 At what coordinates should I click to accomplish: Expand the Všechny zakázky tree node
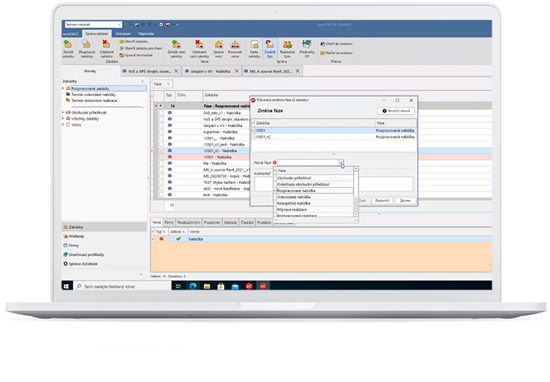pos(63,119)
